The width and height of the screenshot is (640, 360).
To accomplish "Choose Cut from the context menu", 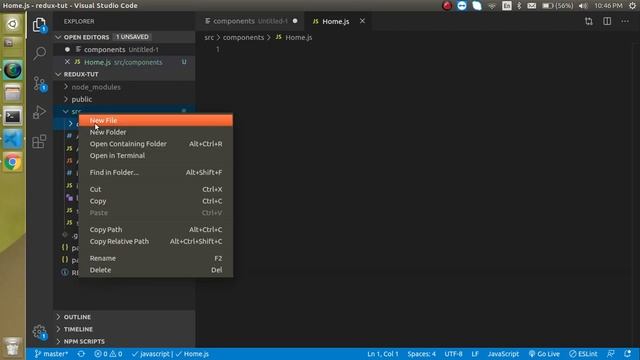I will 156,189.
